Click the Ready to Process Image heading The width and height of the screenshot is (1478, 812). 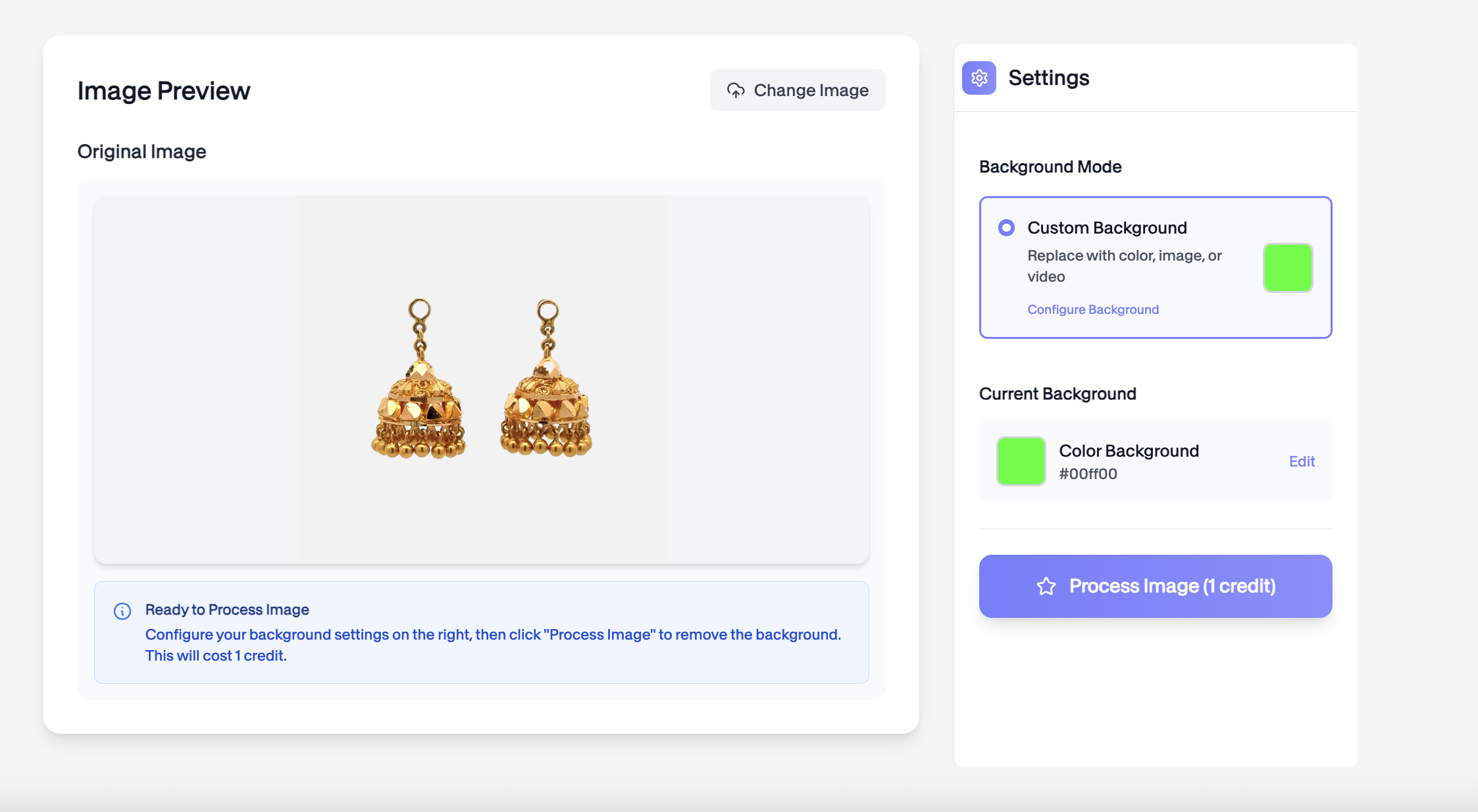pyautogui.click(x=227, y=609)
